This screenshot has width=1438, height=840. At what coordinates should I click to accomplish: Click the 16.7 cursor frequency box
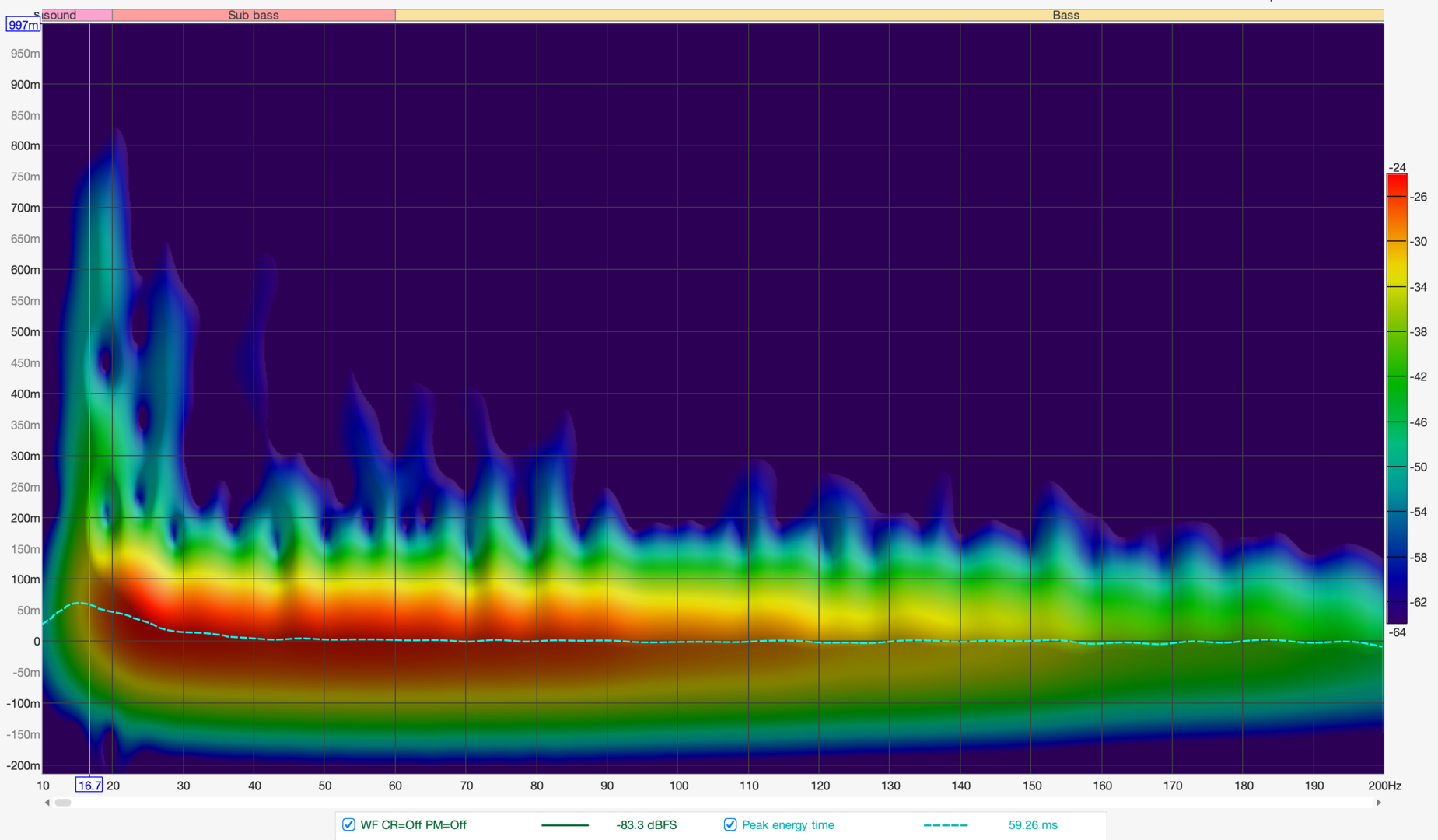click(x=89, y=786)
